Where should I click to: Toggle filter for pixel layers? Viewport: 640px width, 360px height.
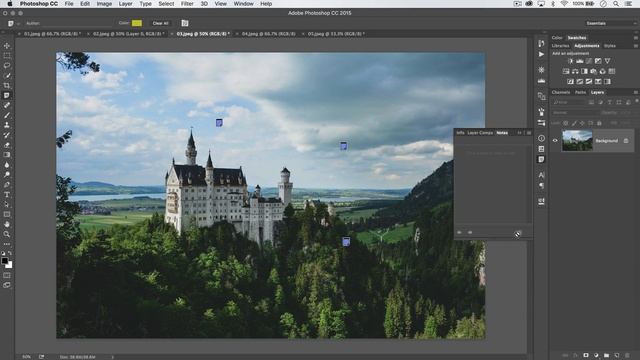[x=591, y=102]
